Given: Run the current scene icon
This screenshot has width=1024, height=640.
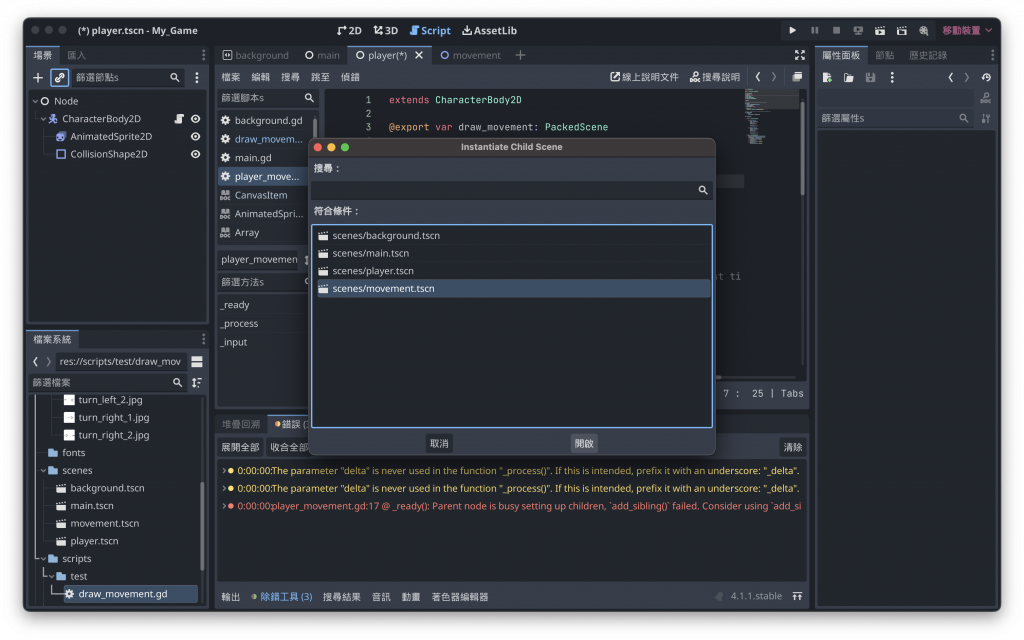Looking at the screenshot, I should coord(880,30).
